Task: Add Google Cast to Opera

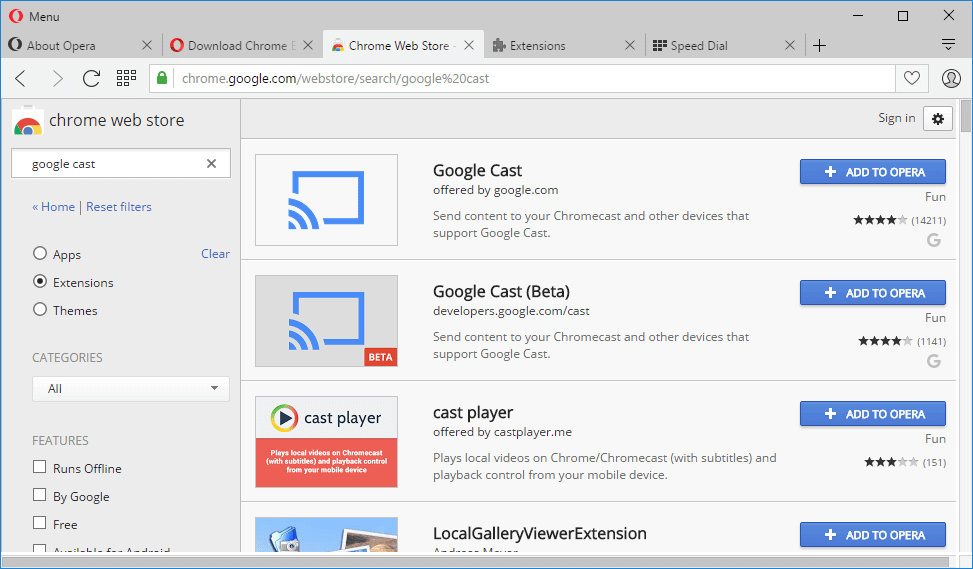Action: coord(872,172)
